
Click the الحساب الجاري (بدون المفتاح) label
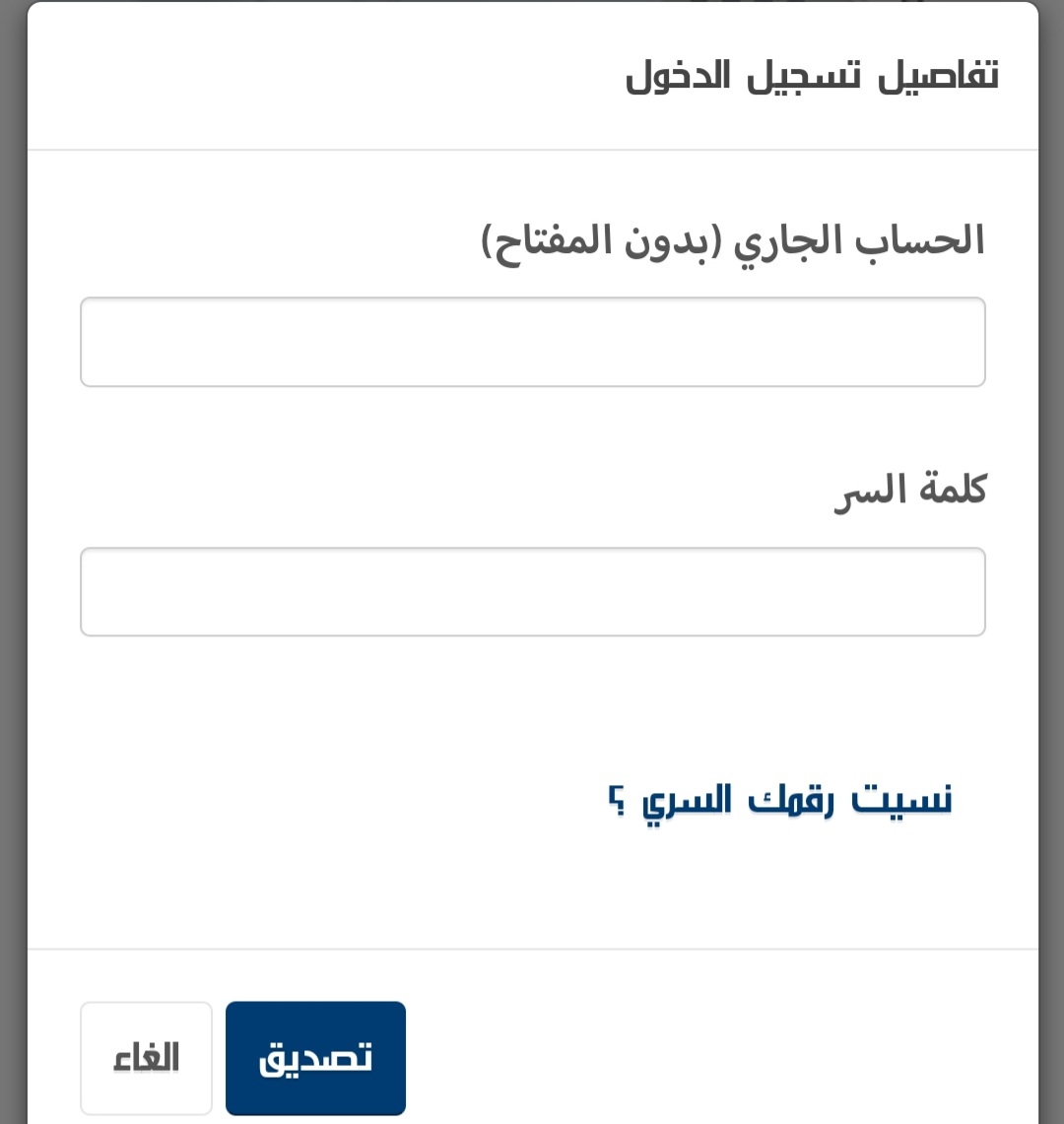(733, 241)
